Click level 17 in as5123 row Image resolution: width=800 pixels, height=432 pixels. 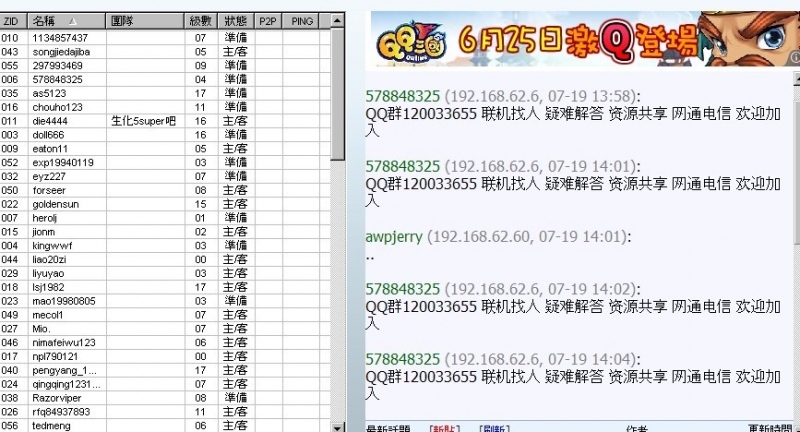tap(200, 93)
